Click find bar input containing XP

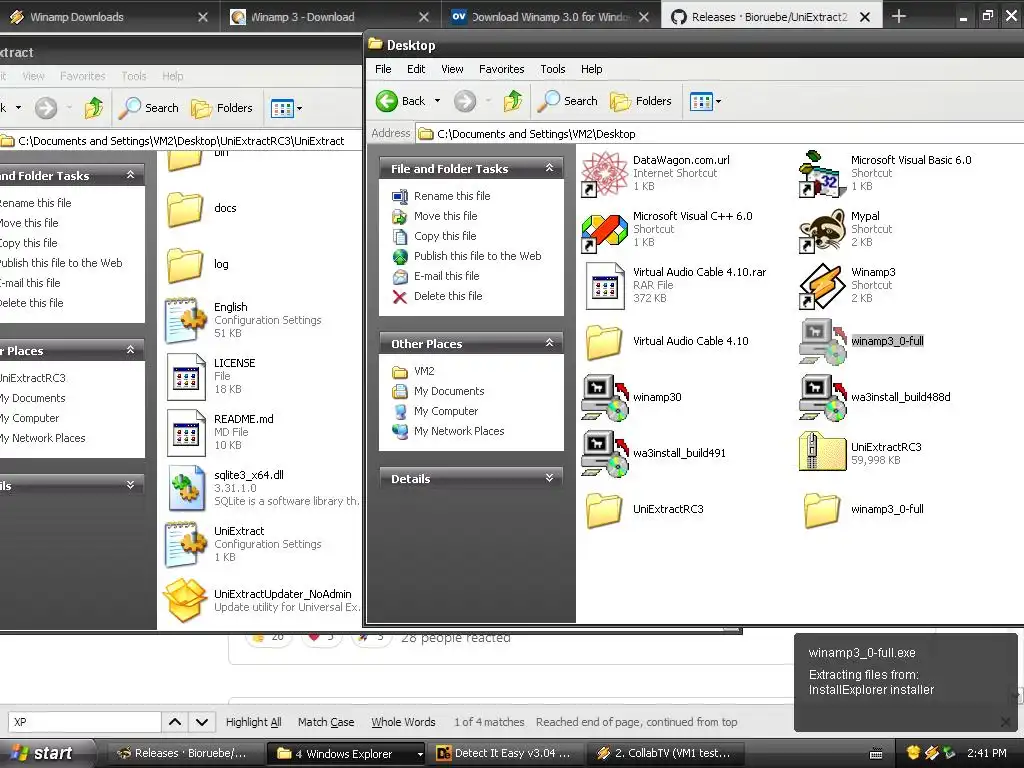85,722
